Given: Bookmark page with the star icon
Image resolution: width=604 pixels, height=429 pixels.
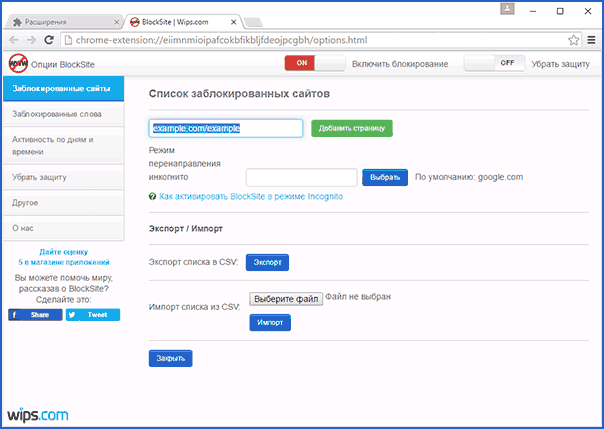Looking at the screenshot, I should coord(574,40).
